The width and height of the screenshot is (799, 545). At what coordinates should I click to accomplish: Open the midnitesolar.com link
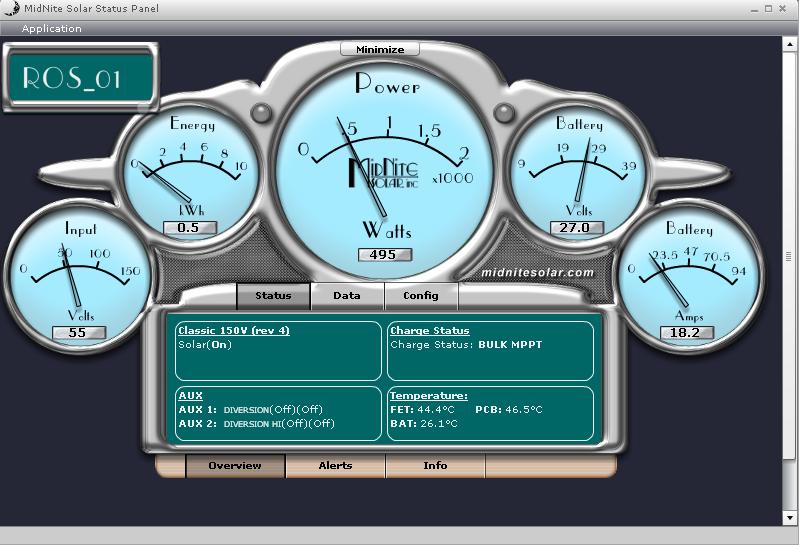tap(538, 273)
